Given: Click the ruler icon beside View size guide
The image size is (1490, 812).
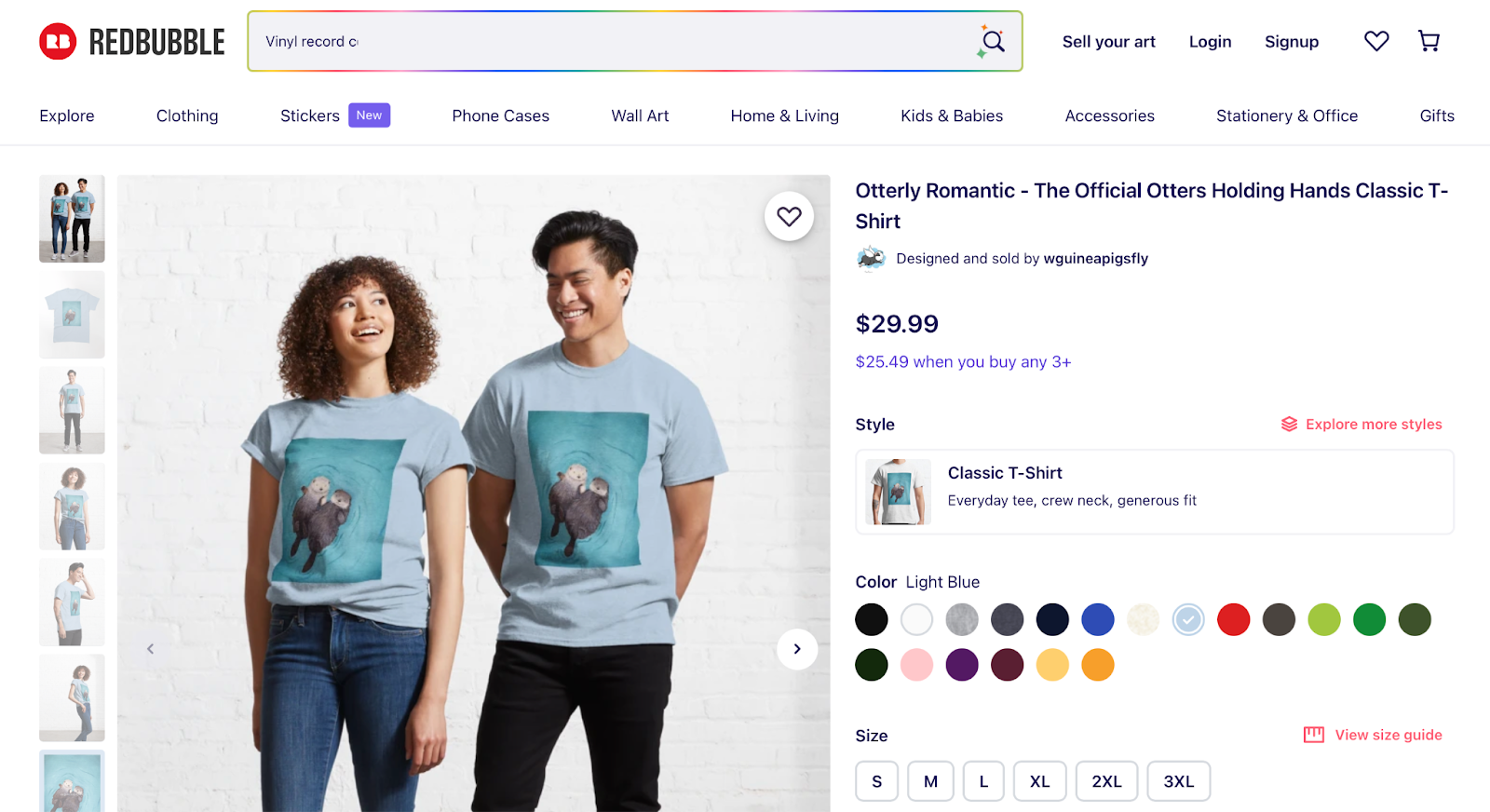Looking at the screenshot, I should (x=1312, y=734).
